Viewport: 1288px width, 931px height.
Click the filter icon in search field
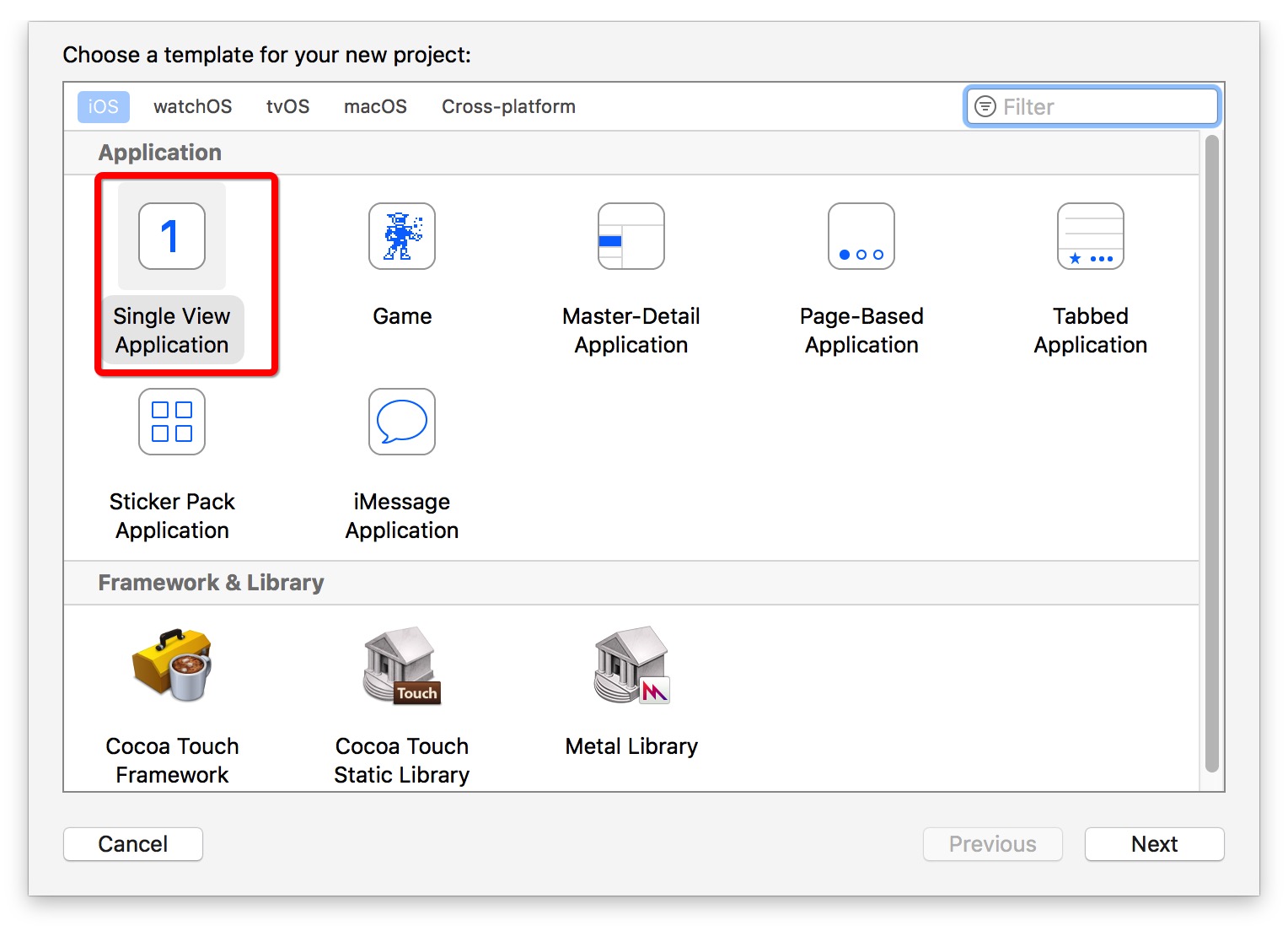coord(985,107)
